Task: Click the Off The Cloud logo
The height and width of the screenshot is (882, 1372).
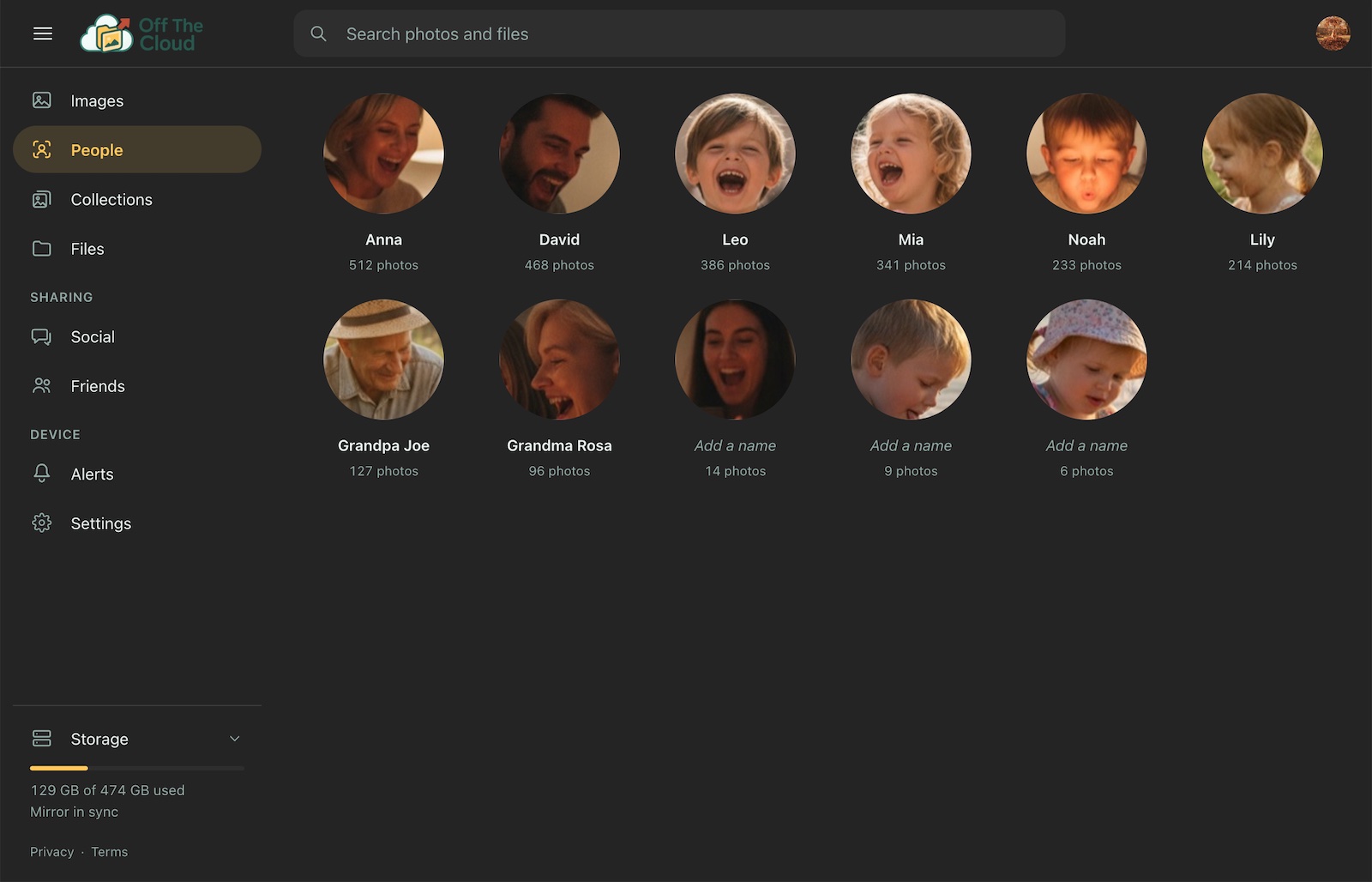Action: 141,33
